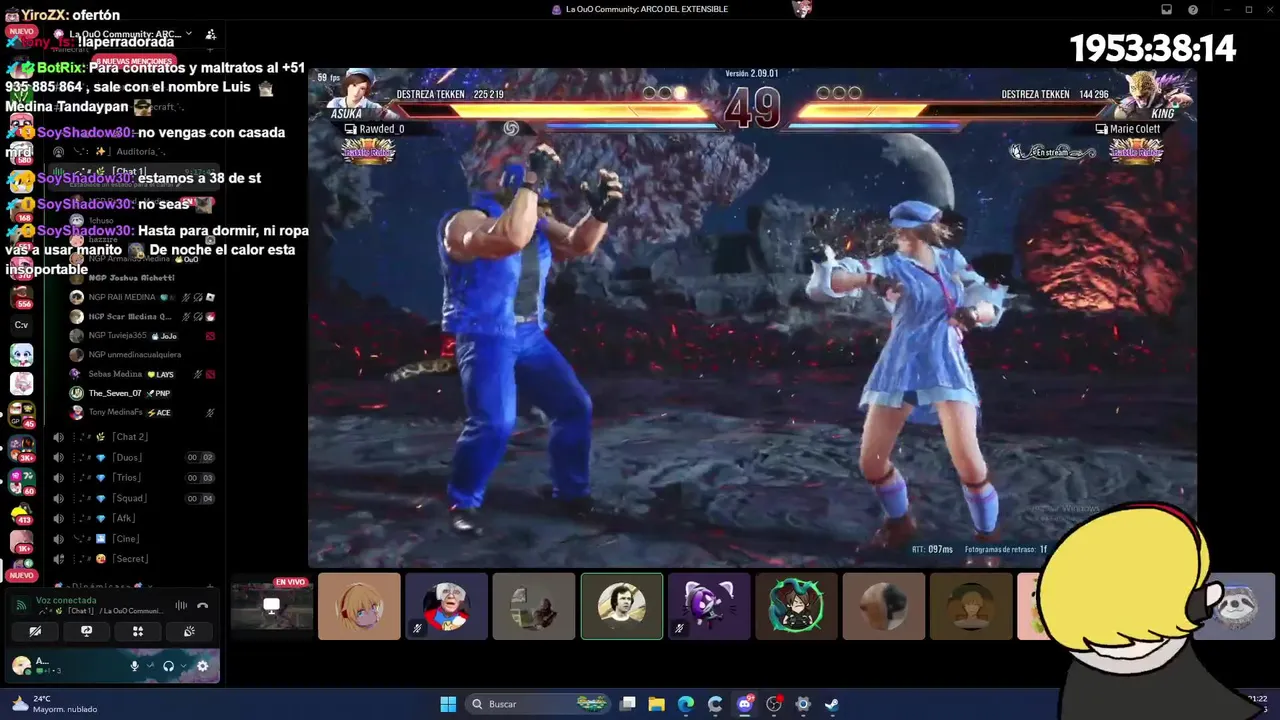Open noise suppression settings icon
The height and width of the screenshot is (720, 1280).
[181, 605]
